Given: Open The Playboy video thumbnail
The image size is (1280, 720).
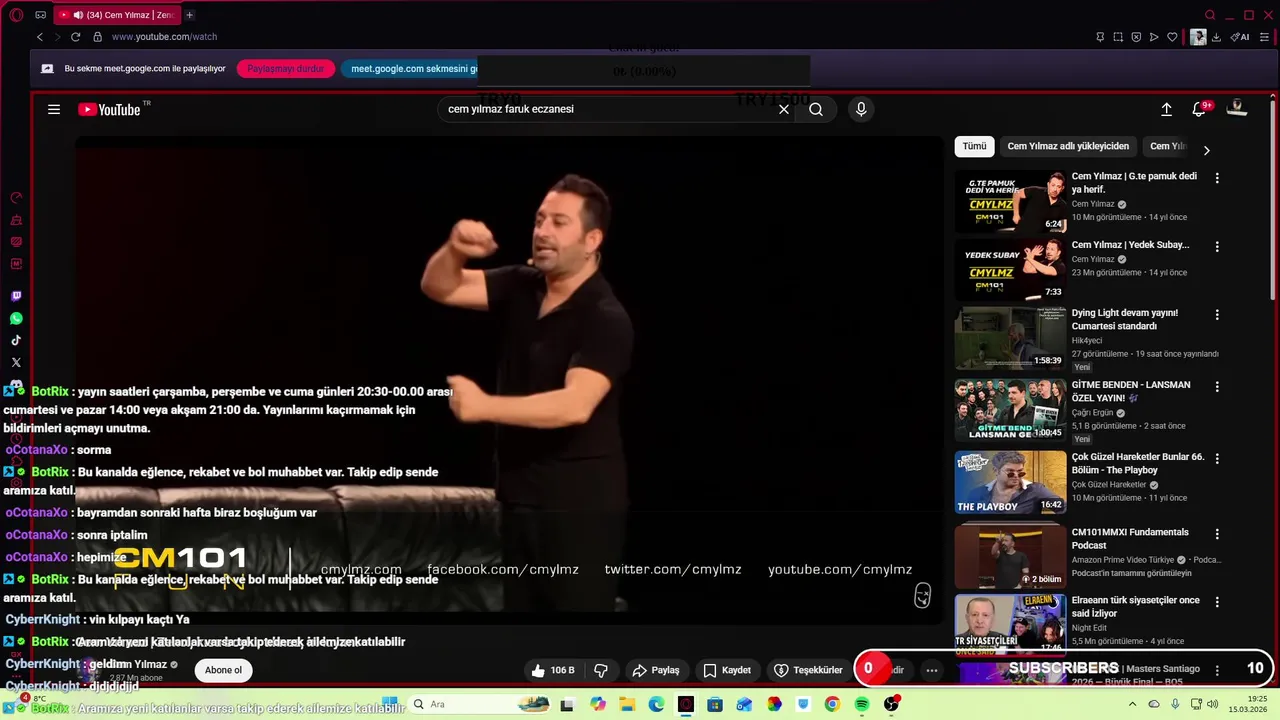Looking at the screenshot, I should coord(1010,482).
